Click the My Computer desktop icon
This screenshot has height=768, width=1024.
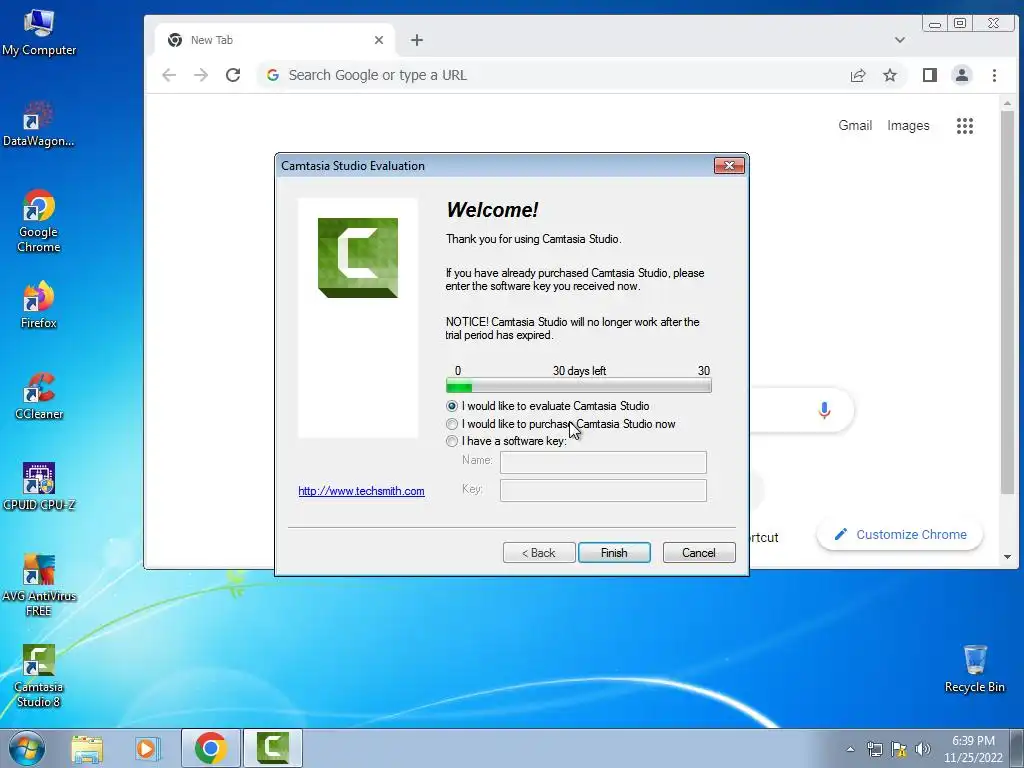(39, 33)
